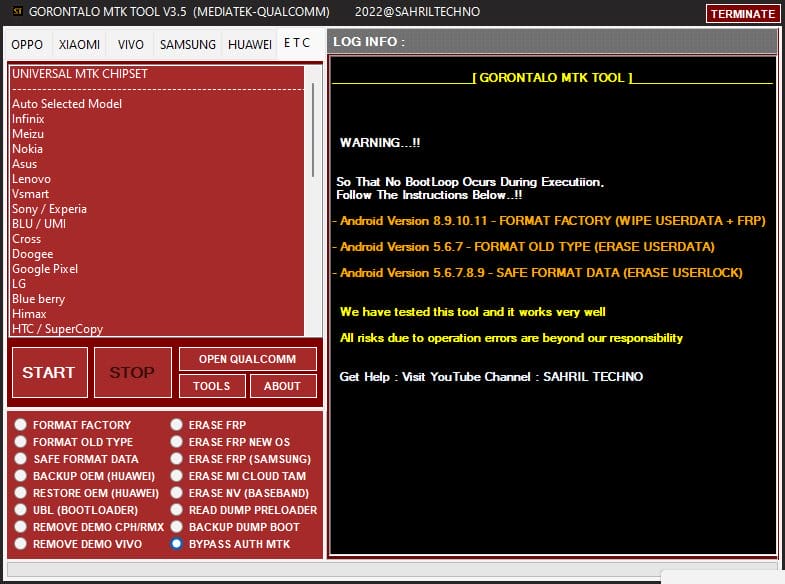
Task: Pick Lenovo in the model list
Action: [157, 179]
